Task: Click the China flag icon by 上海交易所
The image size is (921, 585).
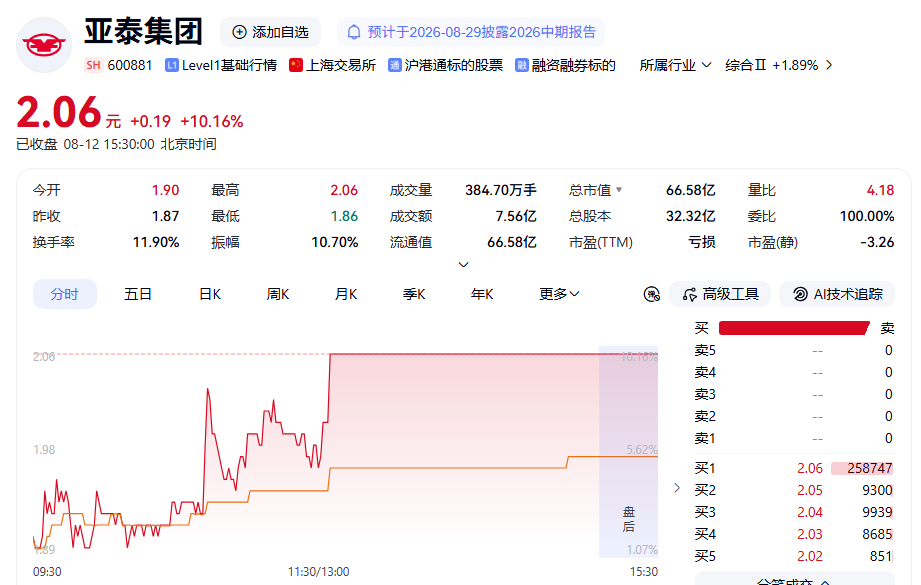Action: (296, 65)
